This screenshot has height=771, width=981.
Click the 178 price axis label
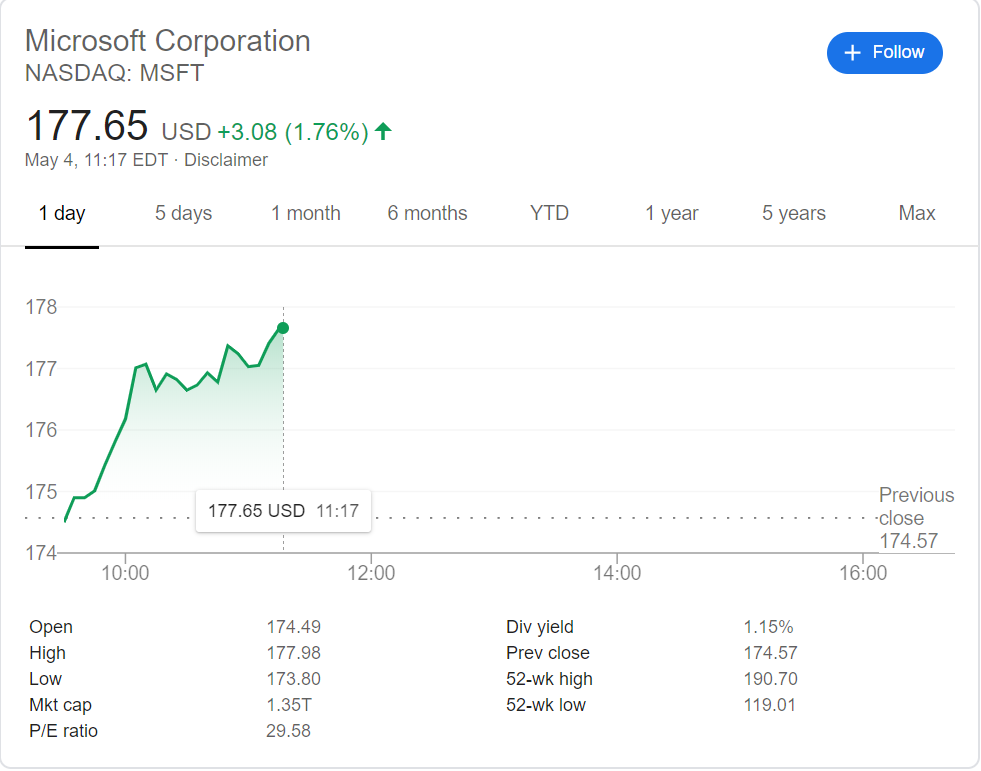click(41, 307)
